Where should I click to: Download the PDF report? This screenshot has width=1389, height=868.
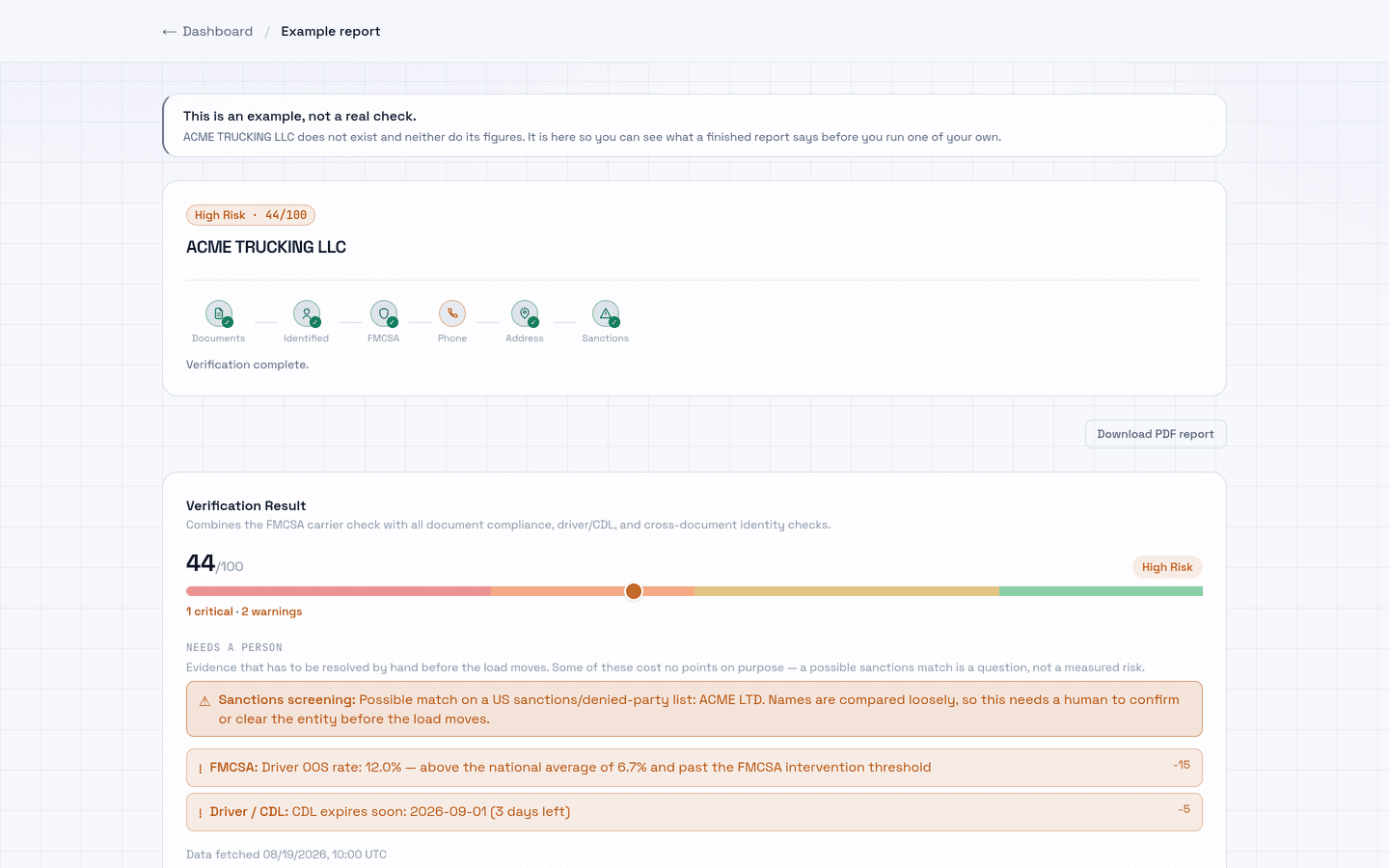coord(1156,434)
